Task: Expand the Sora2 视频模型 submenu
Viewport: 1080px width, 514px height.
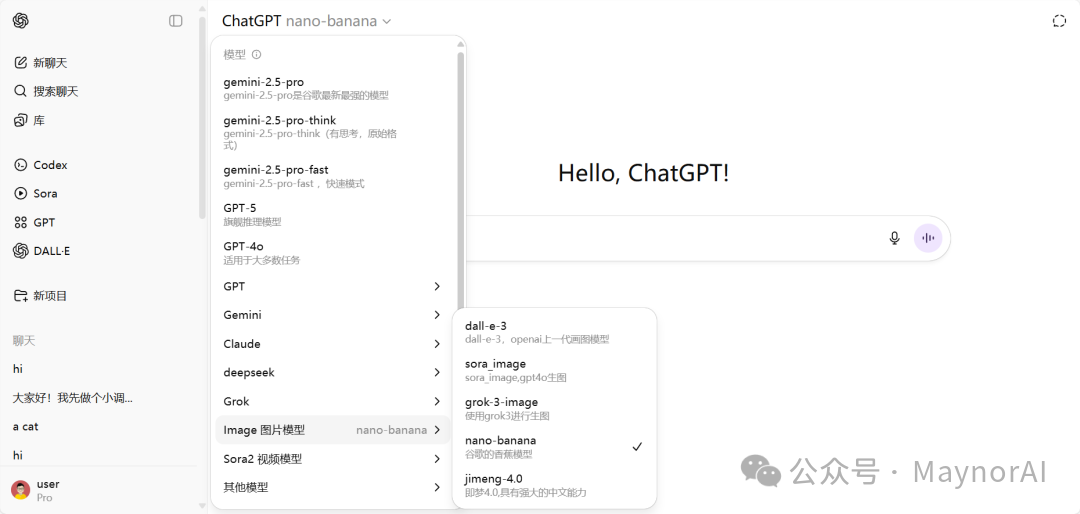Action: click(333, 459)
